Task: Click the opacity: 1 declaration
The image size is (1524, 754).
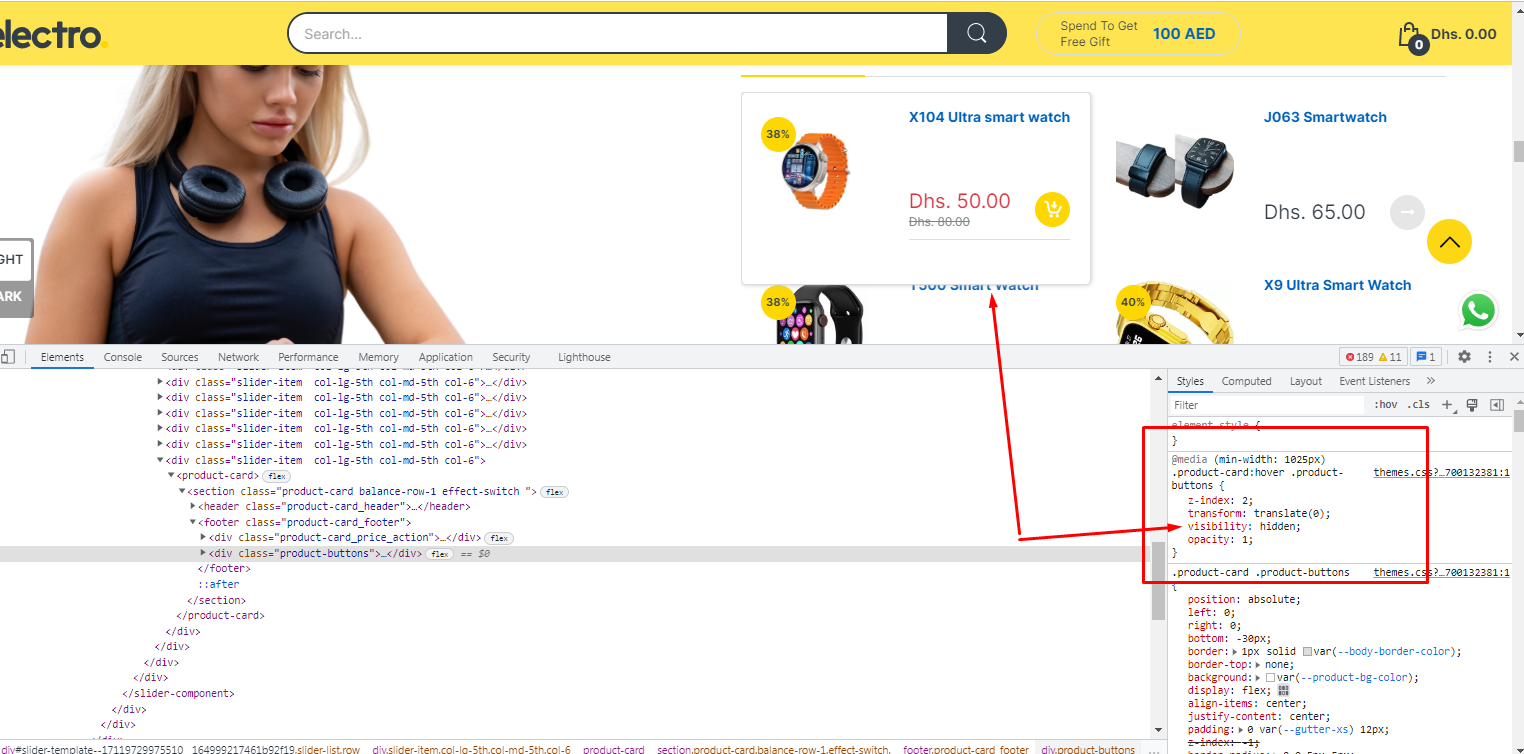Action: click(x=1220, y=539)
